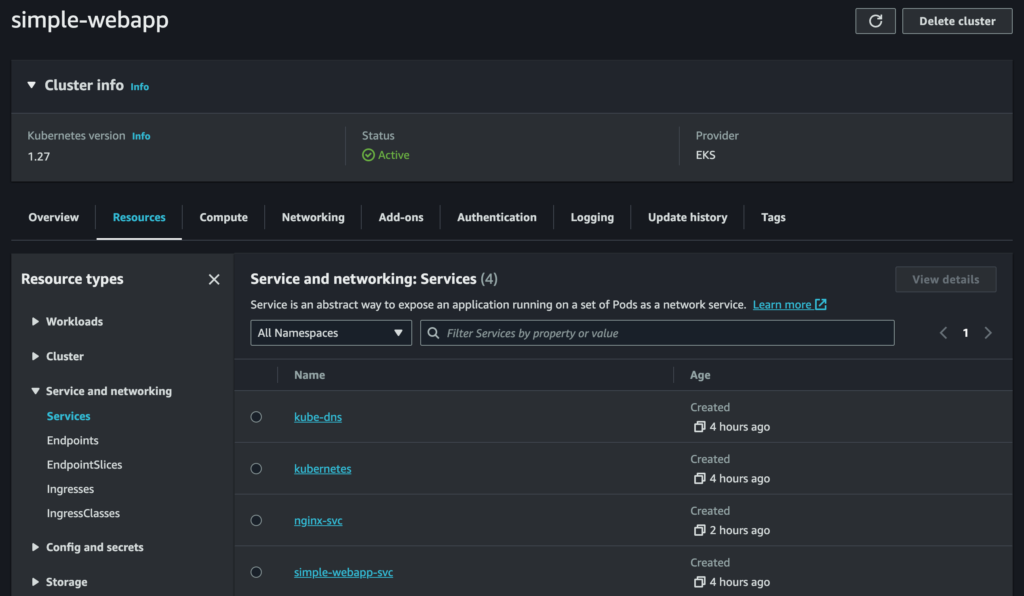Screen dimensions: 1024x596
Task: Click the copy icon beside simple-webapp-svc age
Action: pyautogui.click(x=699, y=582)
